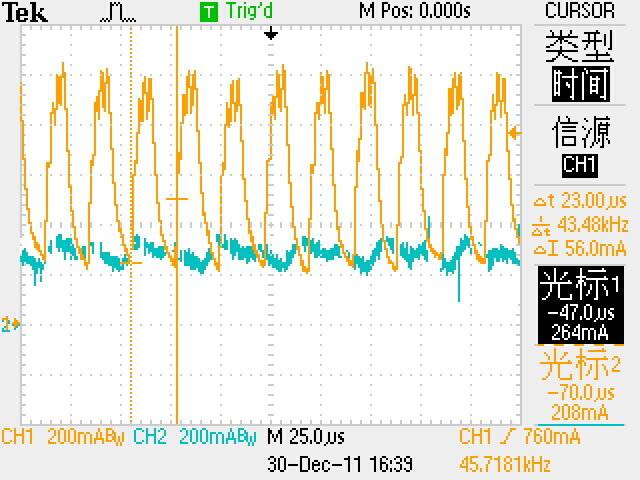This screenshot has height=480, width=640.
Task: Click the channel 2 ground reference marker
Action: [x=12, y=324]
